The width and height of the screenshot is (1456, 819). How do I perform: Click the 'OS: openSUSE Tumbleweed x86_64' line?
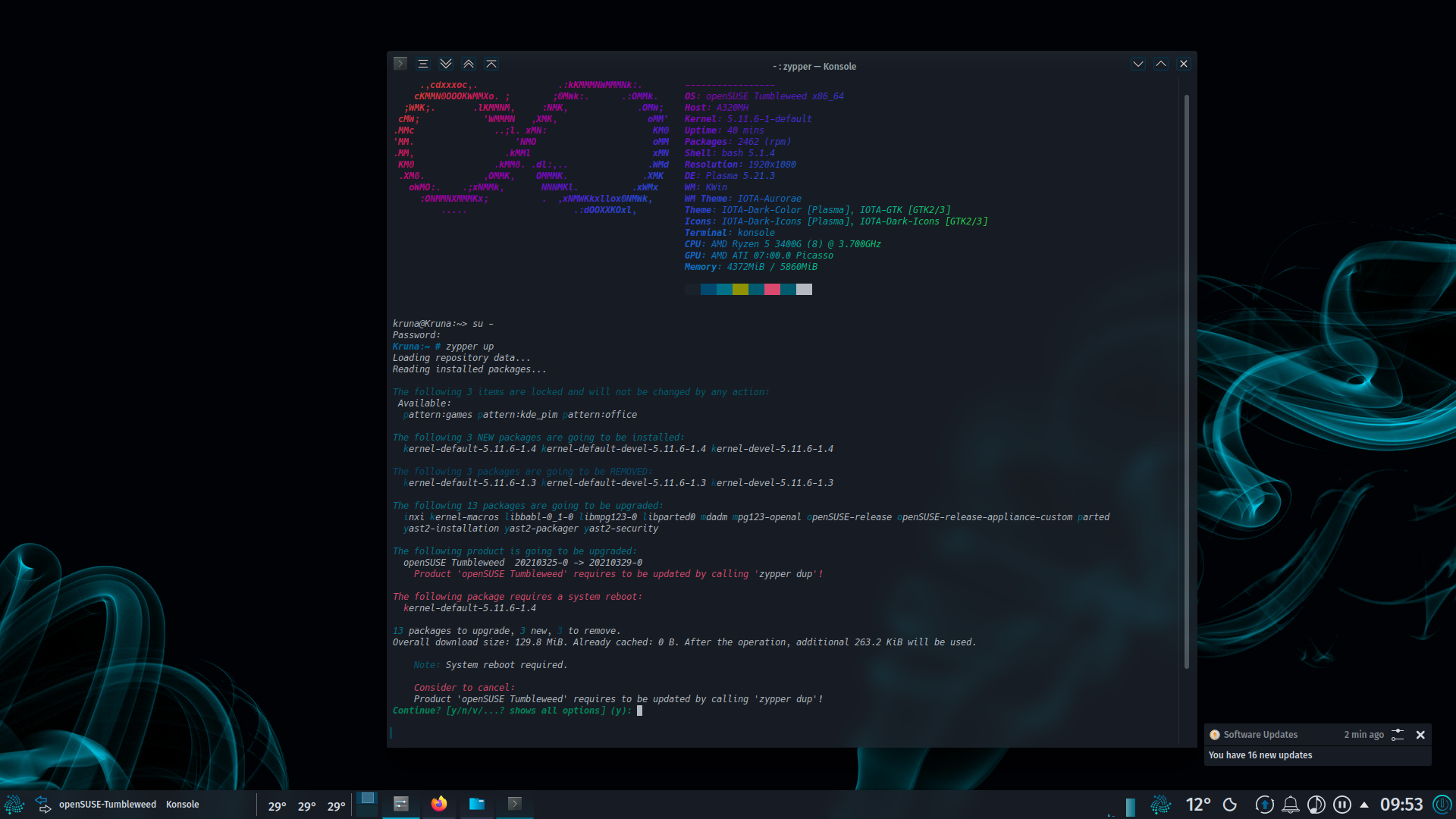pos(764,96)
